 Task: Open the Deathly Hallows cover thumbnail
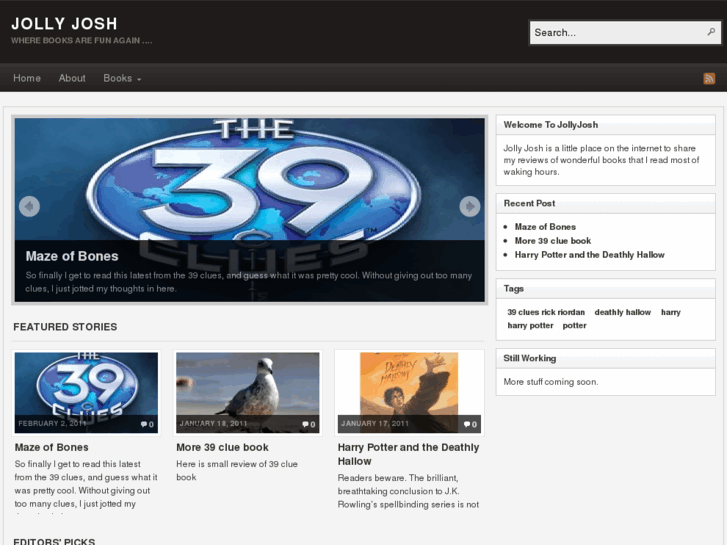(x=409, y=392)
